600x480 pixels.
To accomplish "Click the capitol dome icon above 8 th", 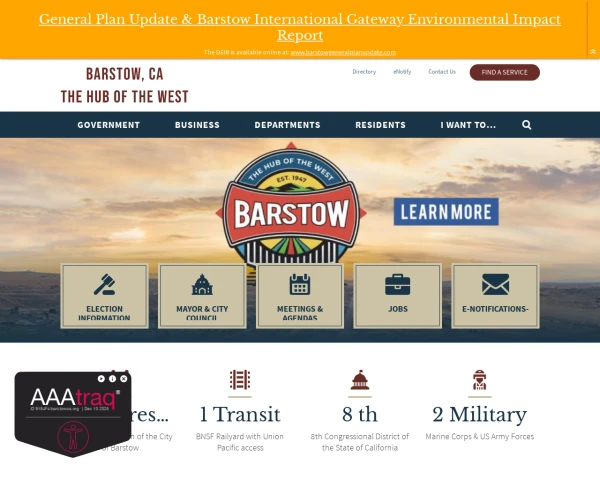I will [360, 380].
